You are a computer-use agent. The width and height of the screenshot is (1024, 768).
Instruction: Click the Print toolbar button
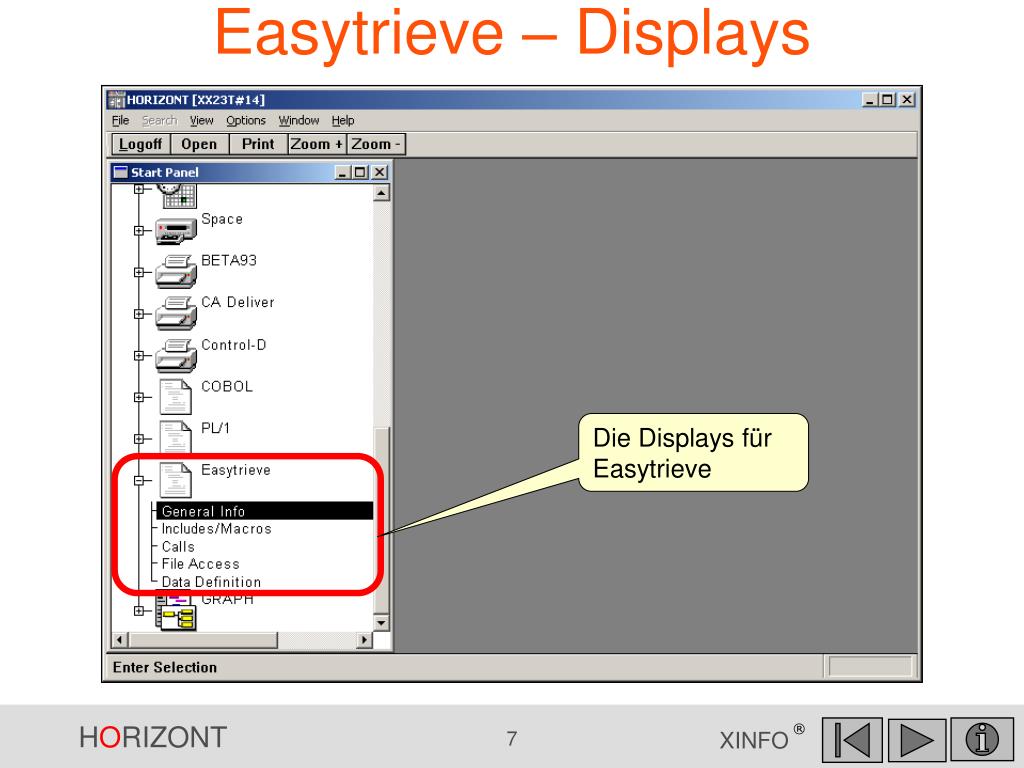pyautogui.click(x=258, y=144)
